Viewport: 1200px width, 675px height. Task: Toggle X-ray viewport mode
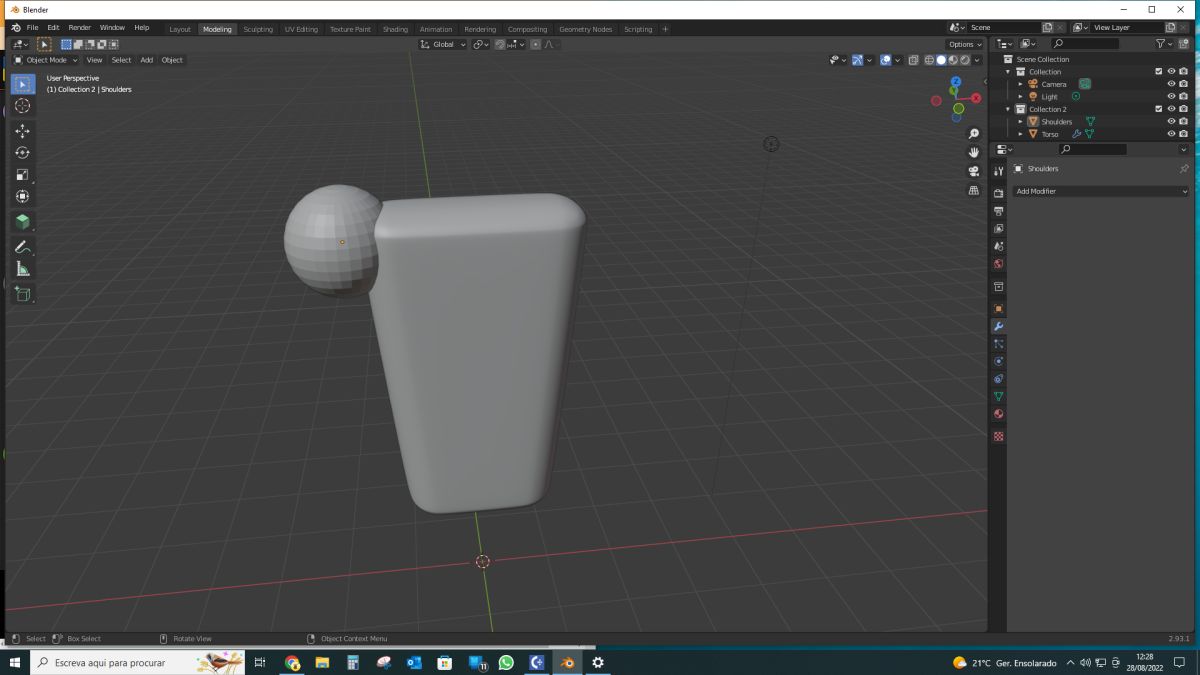pos(913,60)
